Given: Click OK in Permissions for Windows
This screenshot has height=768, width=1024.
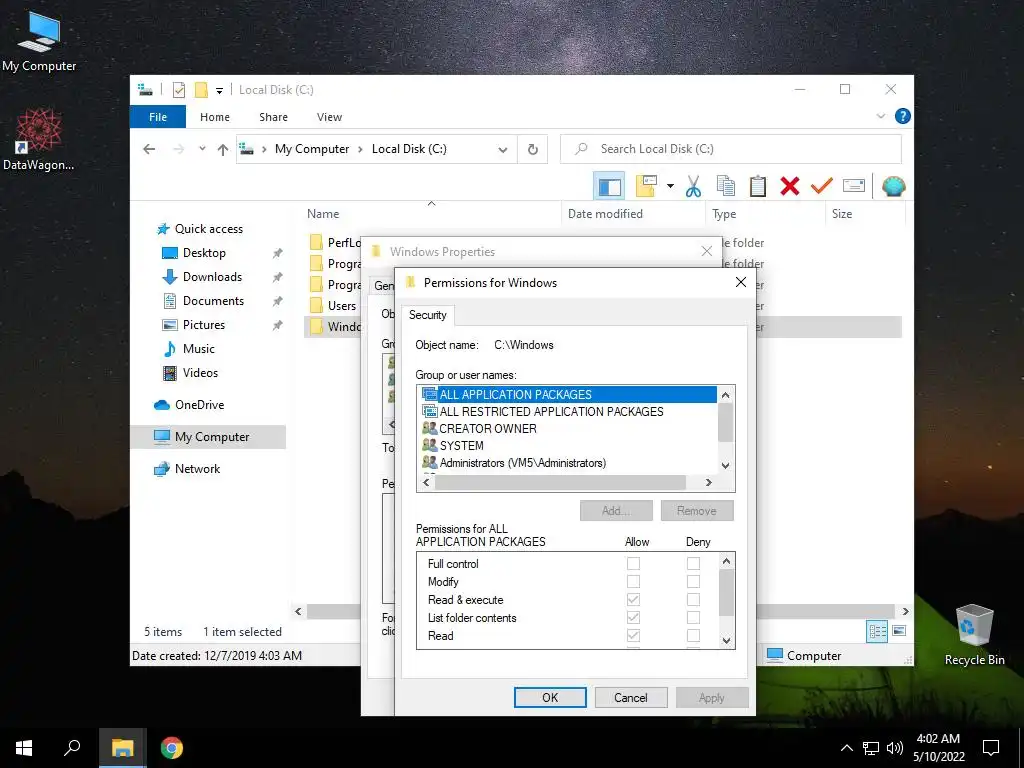Looking at the screenshot, I should [x=550, y=697].
